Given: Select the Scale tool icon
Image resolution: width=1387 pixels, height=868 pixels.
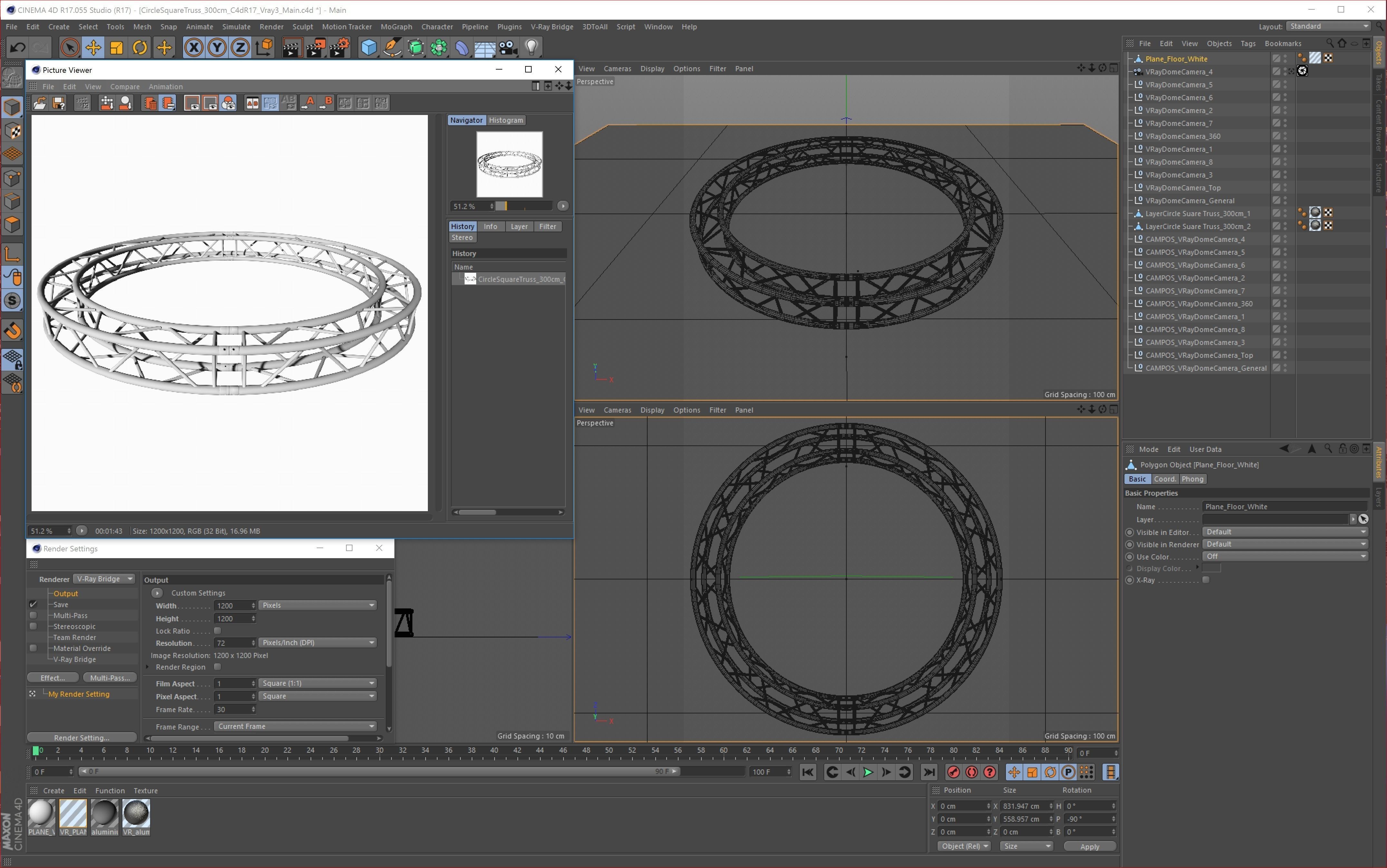Looking at the screenshot, I should pyautogui.click(x=117, y=47).
